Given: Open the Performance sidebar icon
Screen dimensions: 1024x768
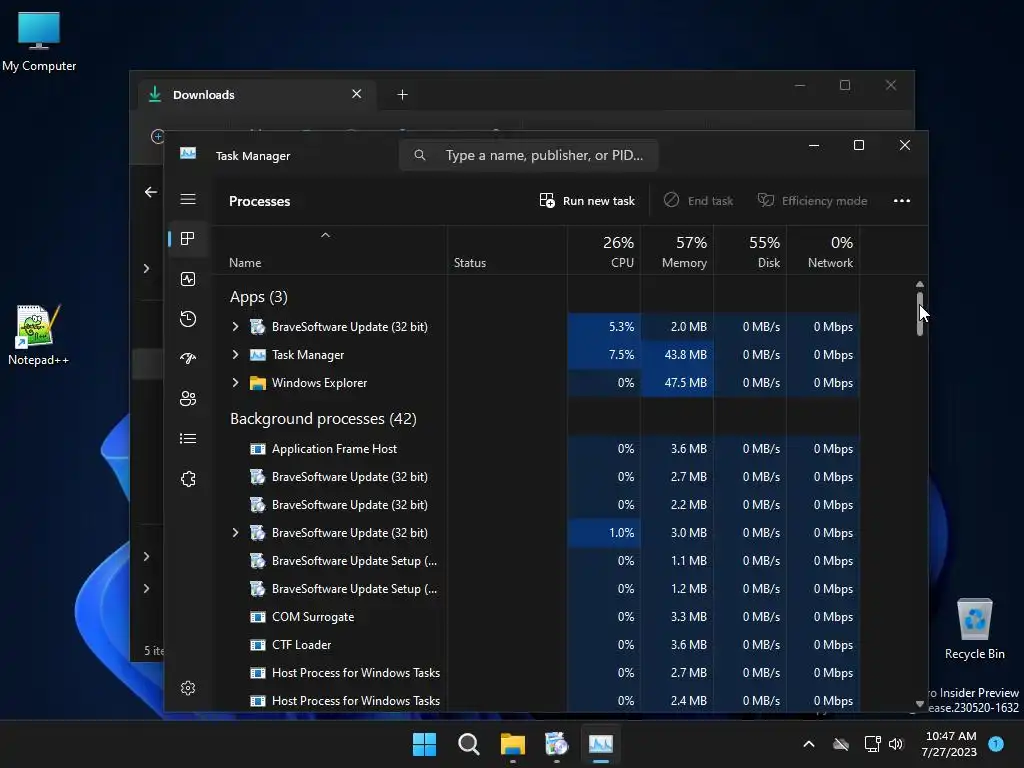Looking at the screenshot, I should pyautogui.click(x=188, y=280).
